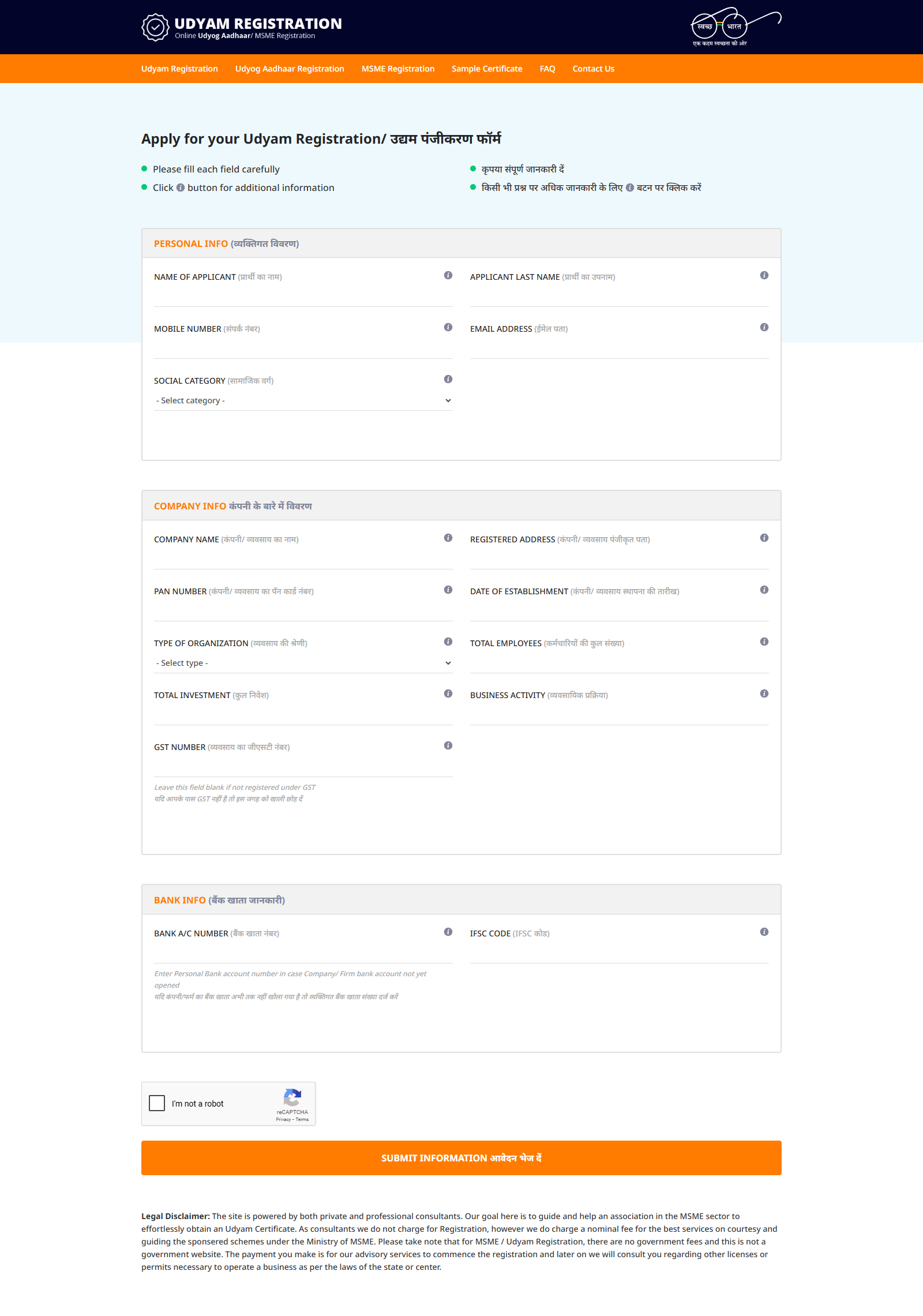923x1316 pixels.
Task: Open Sample Certificate menu item
Action: tap(487, 69)
